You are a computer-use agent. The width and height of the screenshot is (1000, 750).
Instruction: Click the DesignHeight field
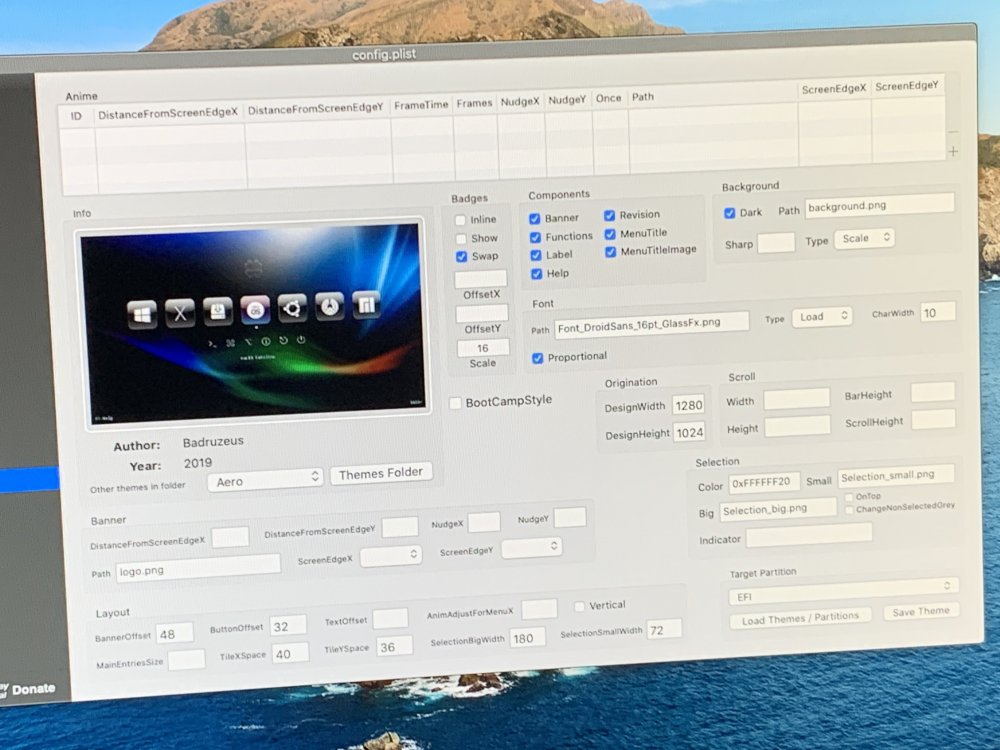[x=689, y=433]
